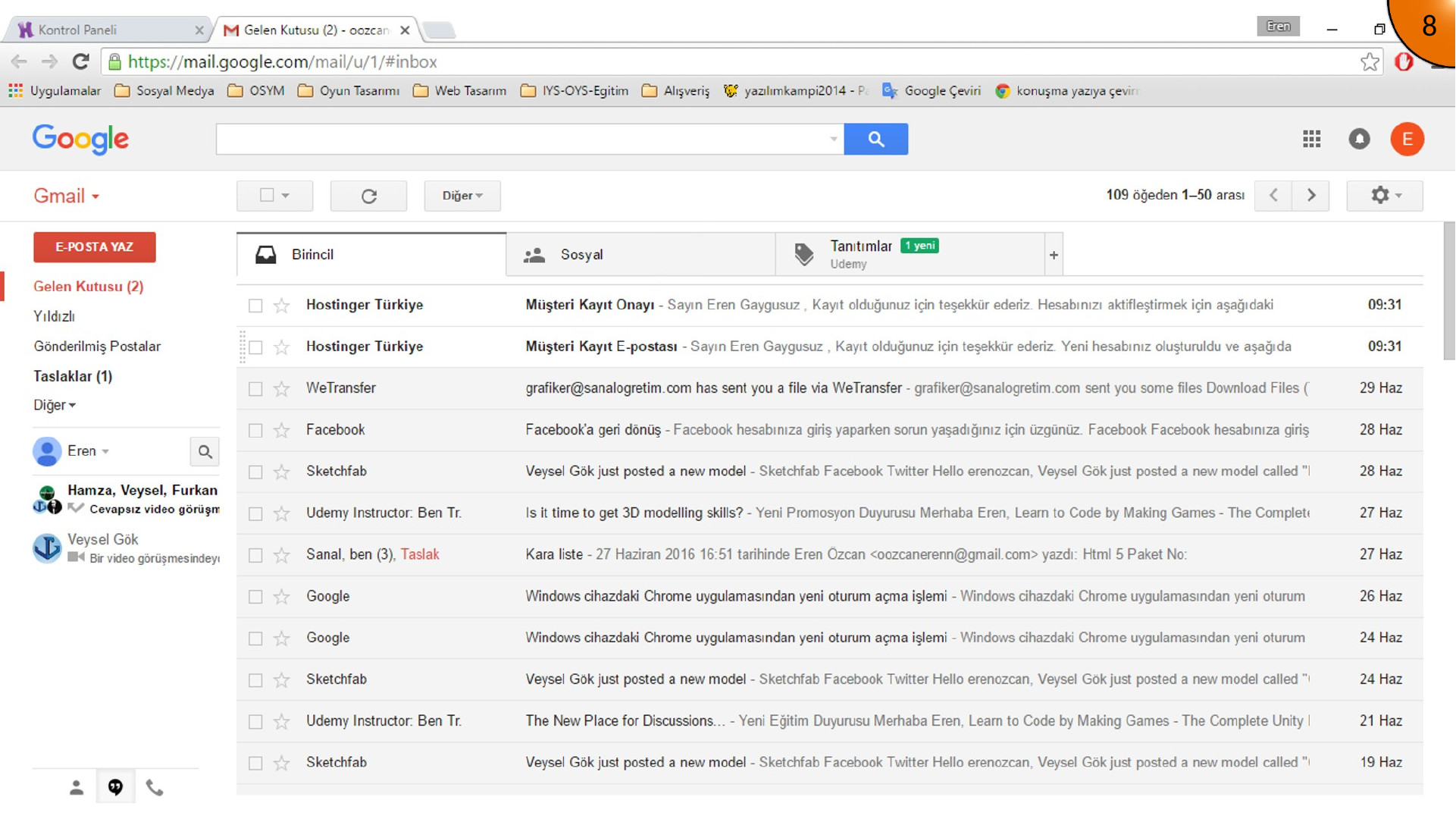Screen dimensions: 1456x819
Task: Switch to the Sosyal tab
Action: [x=640, y=255]
